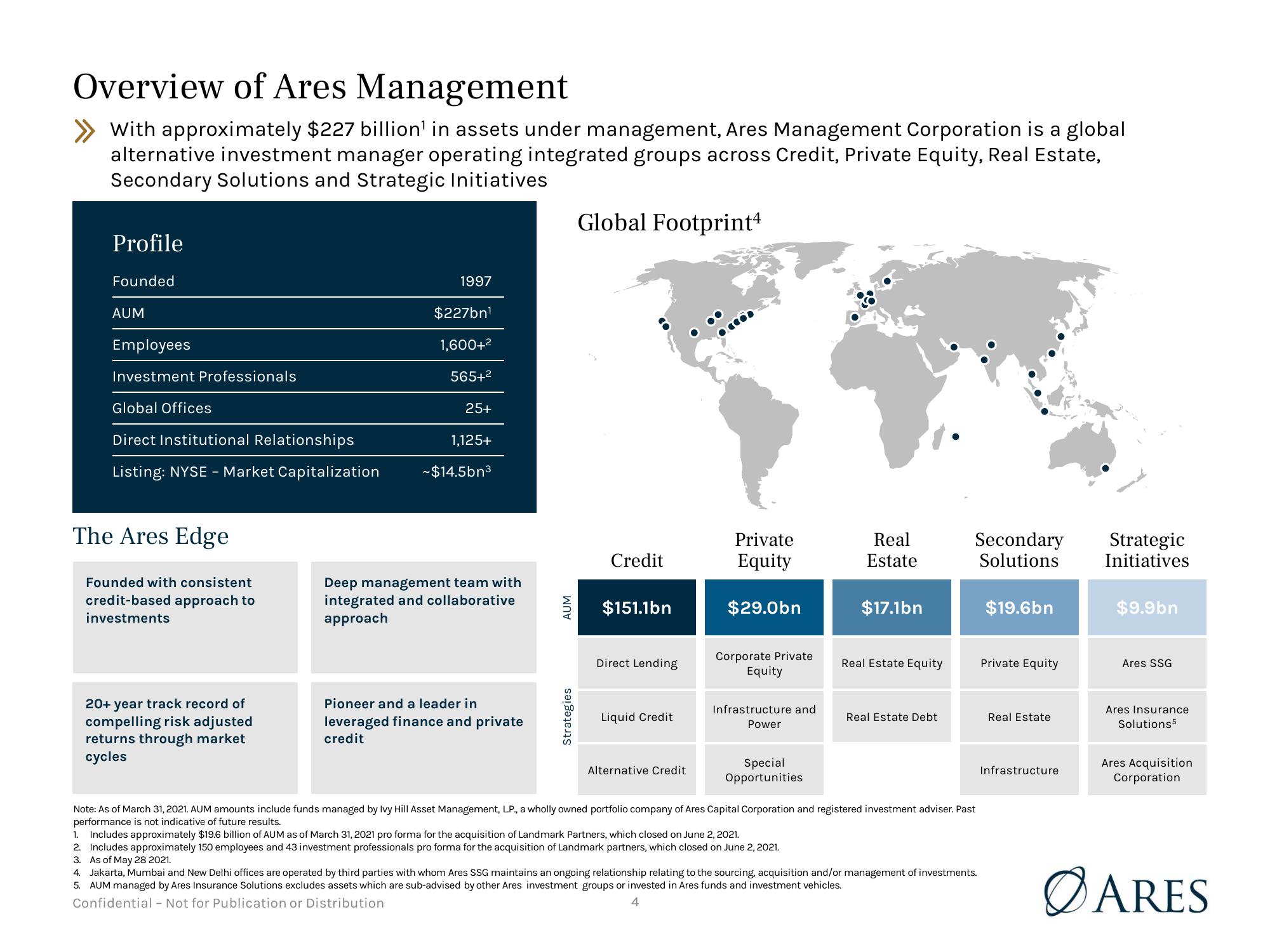Click the ~$14.5bn market capitalization value
This screenshot has width=1270, height=952.
click(457, 472)
